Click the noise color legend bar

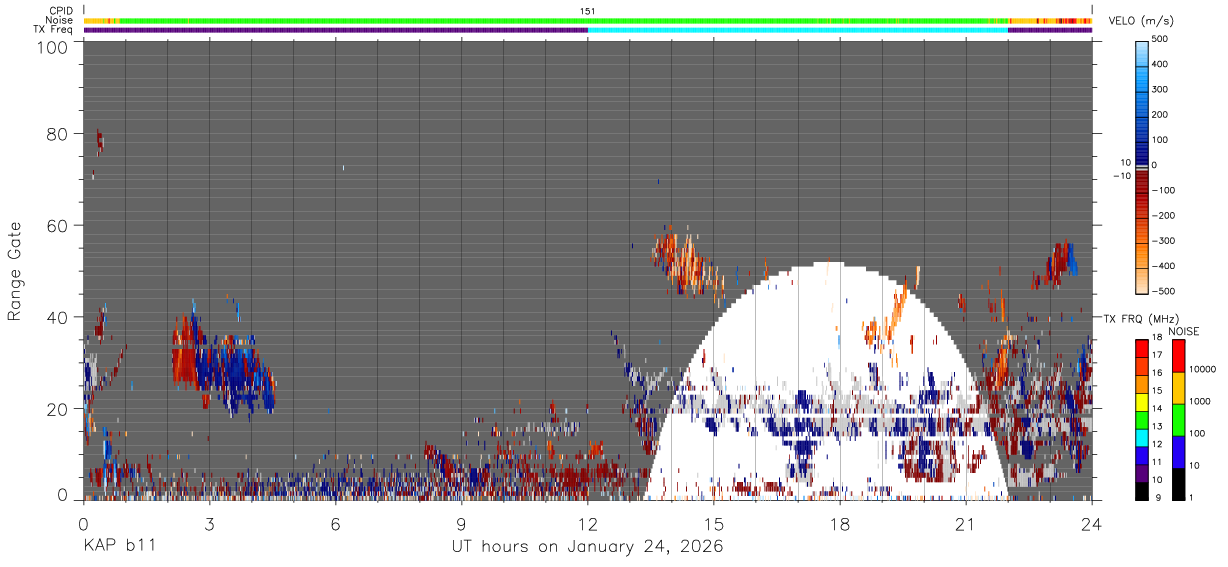point(1178,420)
